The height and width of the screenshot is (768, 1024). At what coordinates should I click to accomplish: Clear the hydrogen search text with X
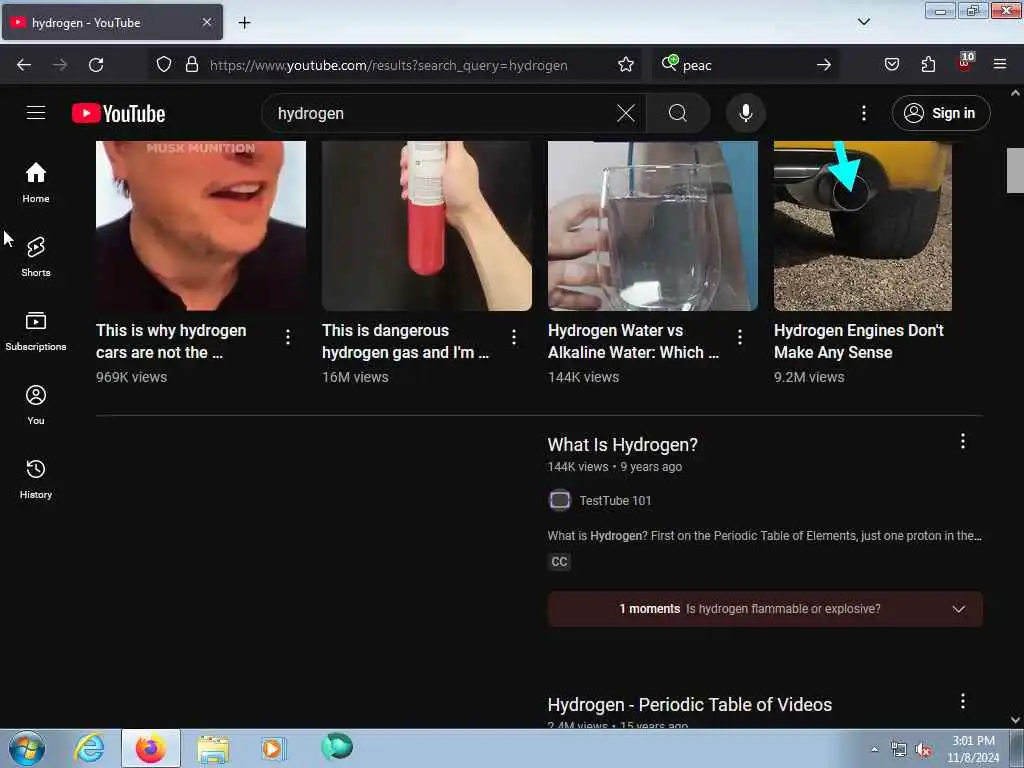626,114
